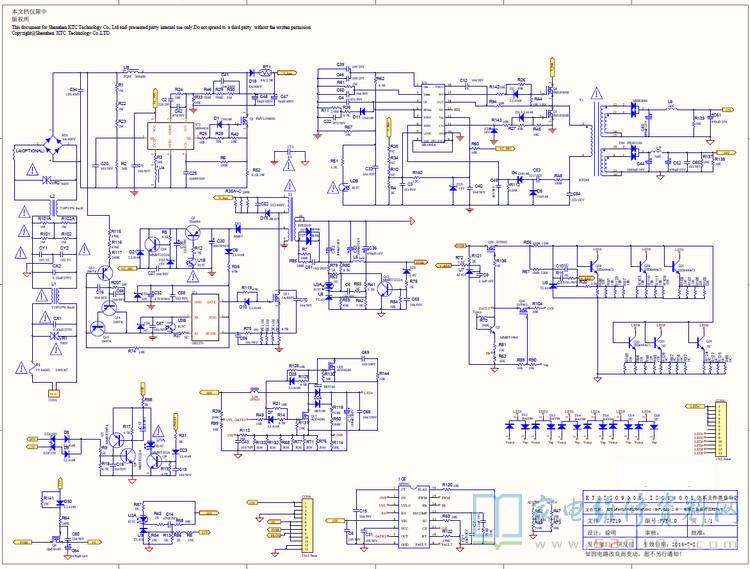Select the R51 resistor label
The image size is (750, 569).
tap(334, 161)
